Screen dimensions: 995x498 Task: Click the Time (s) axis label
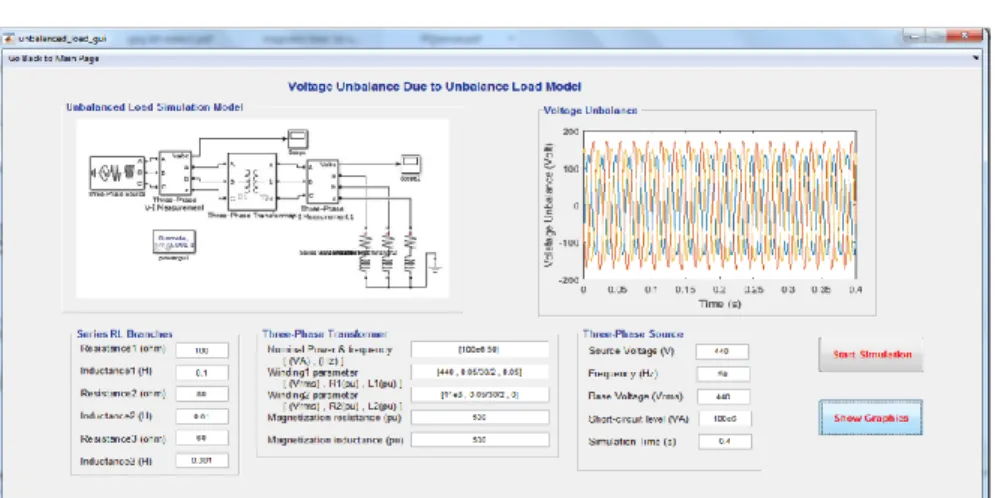click(x=720, y=304)
